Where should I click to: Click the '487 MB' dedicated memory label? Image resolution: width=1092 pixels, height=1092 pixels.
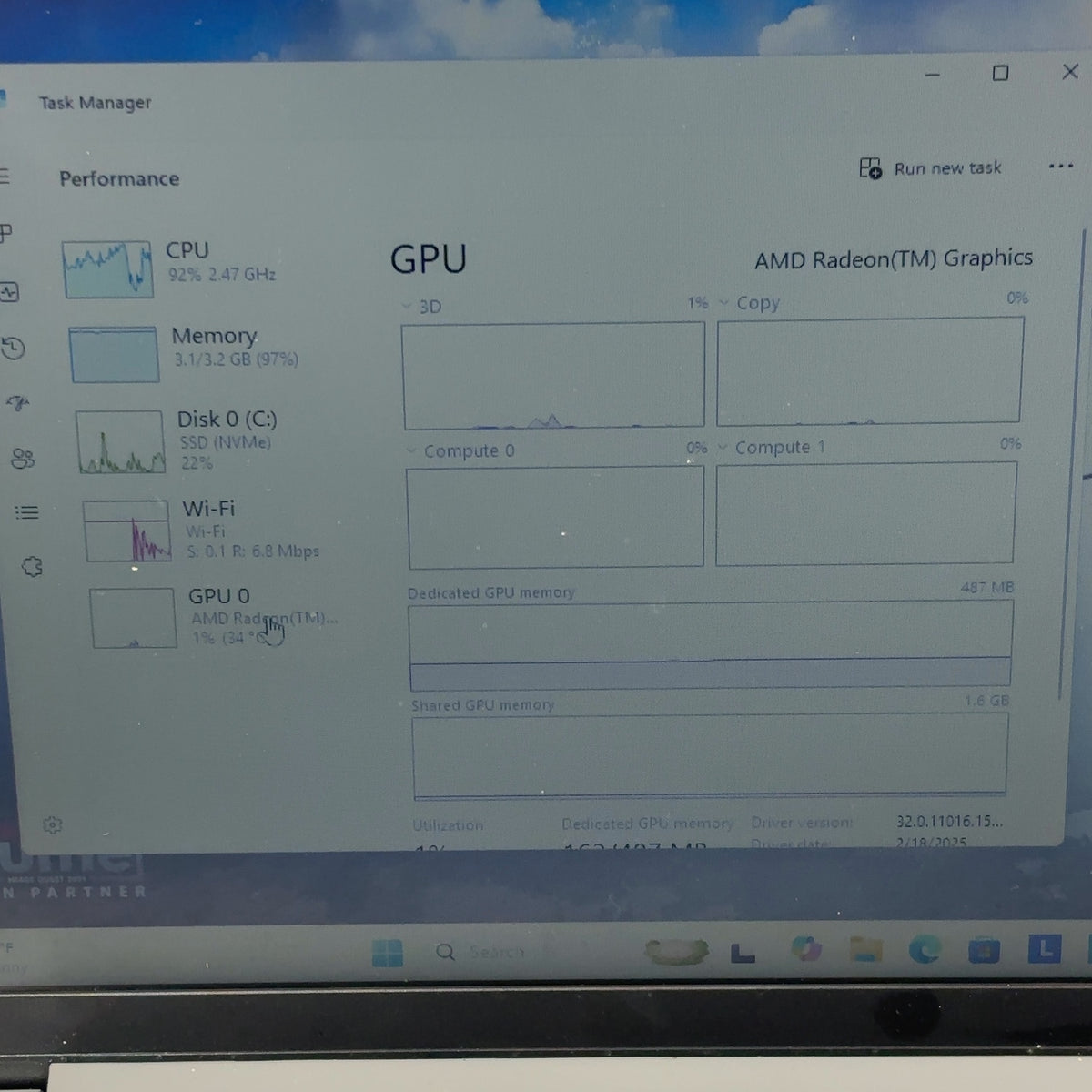[x=986, y=588]
